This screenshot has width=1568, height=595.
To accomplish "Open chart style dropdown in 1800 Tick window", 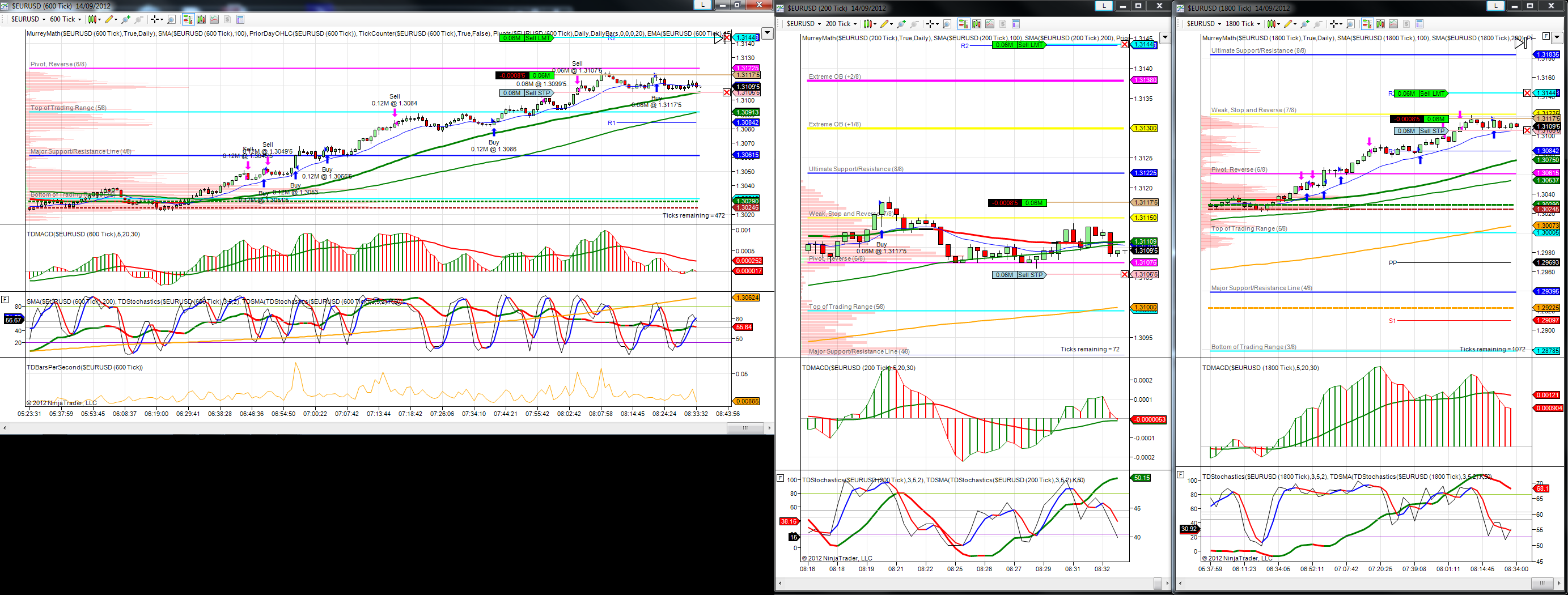I will pos(1273,24).
